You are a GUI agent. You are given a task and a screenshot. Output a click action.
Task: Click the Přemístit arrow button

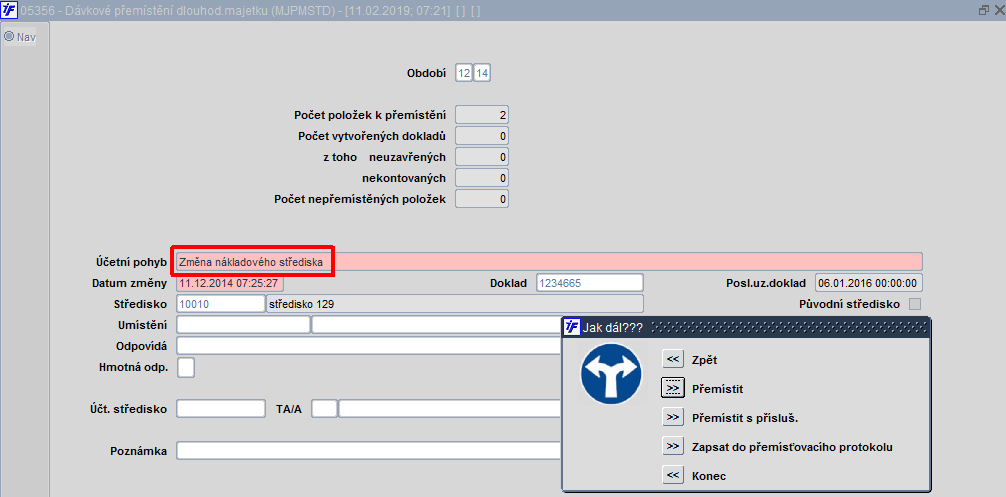(672, 389)
